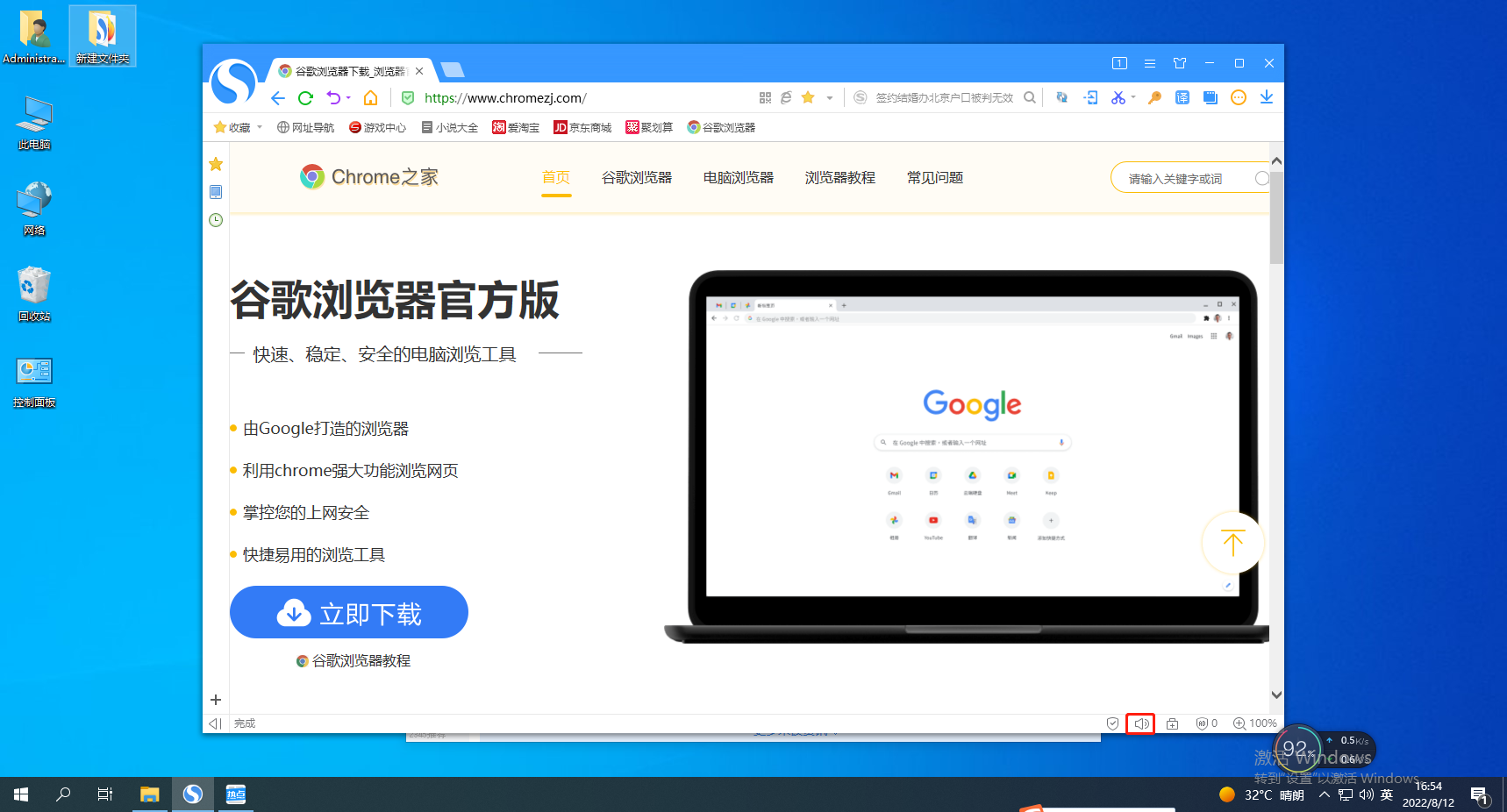Switch to IE compatibility mode icon
The image size is (1507, 812).
pyautogui.click(x=786, y=98)
